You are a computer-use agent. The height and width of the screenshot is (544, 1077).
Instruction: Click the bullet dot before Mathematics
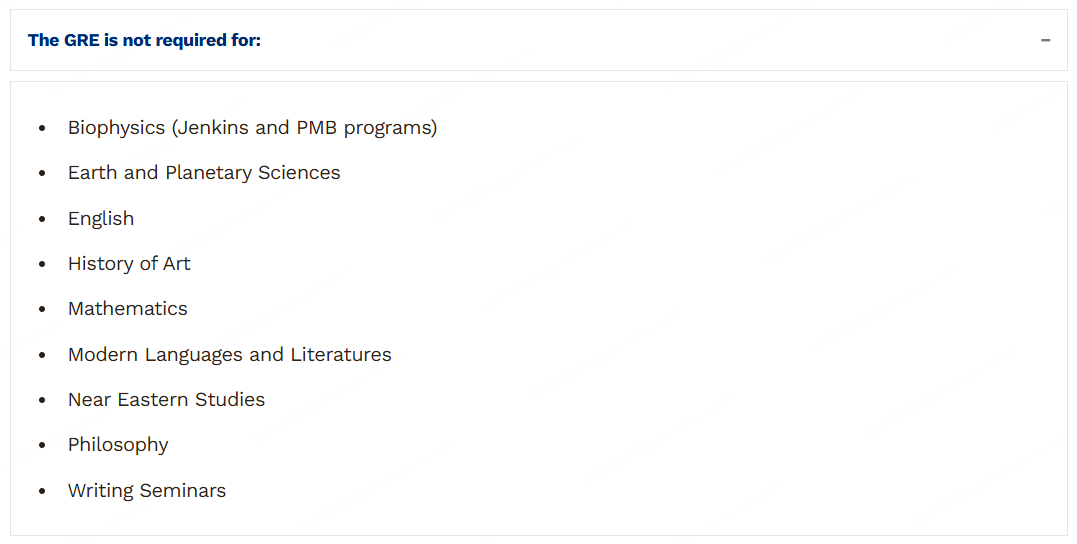(42, 310)
